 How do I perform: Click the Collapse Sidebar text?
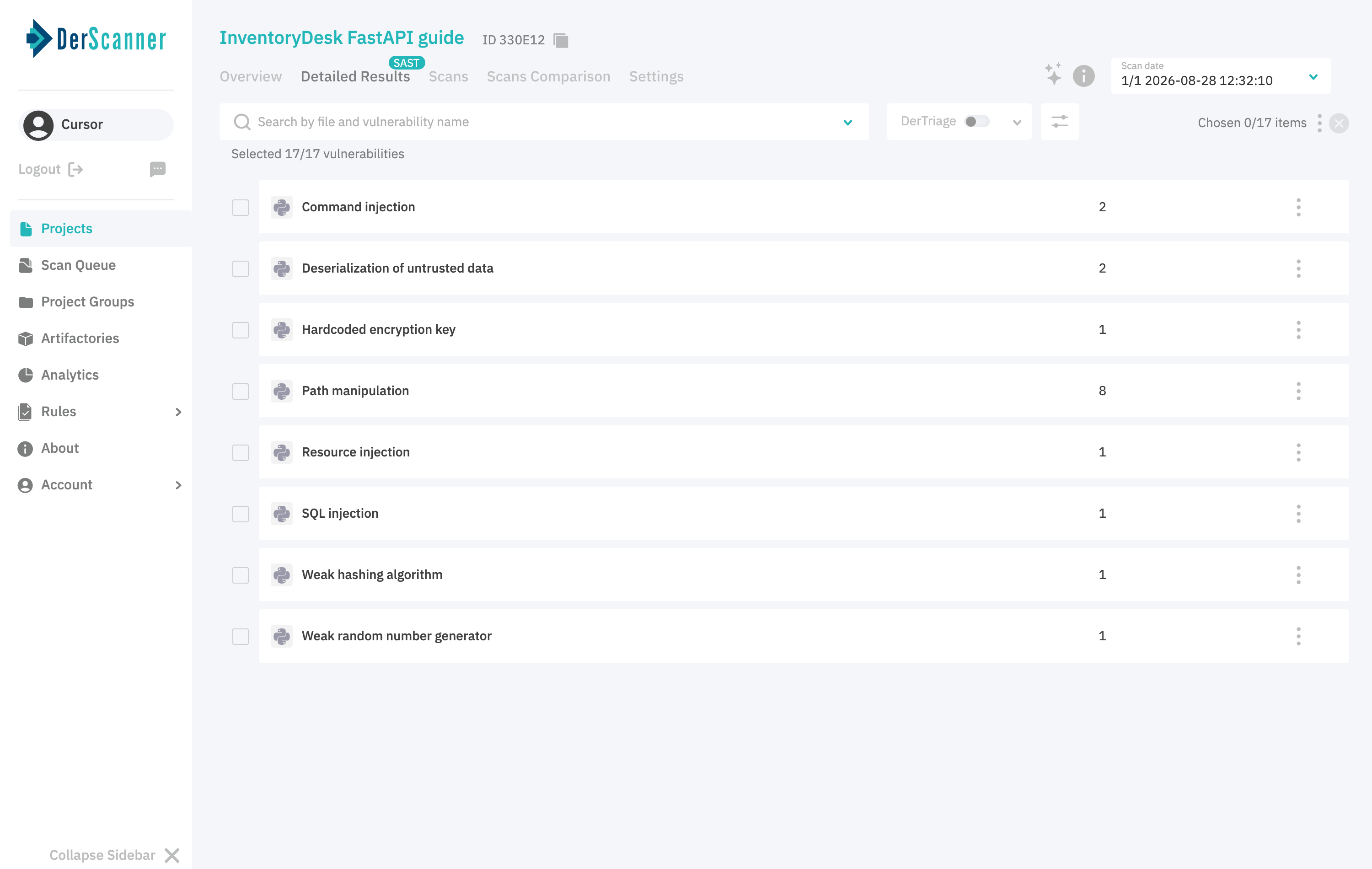coord(102,855)
